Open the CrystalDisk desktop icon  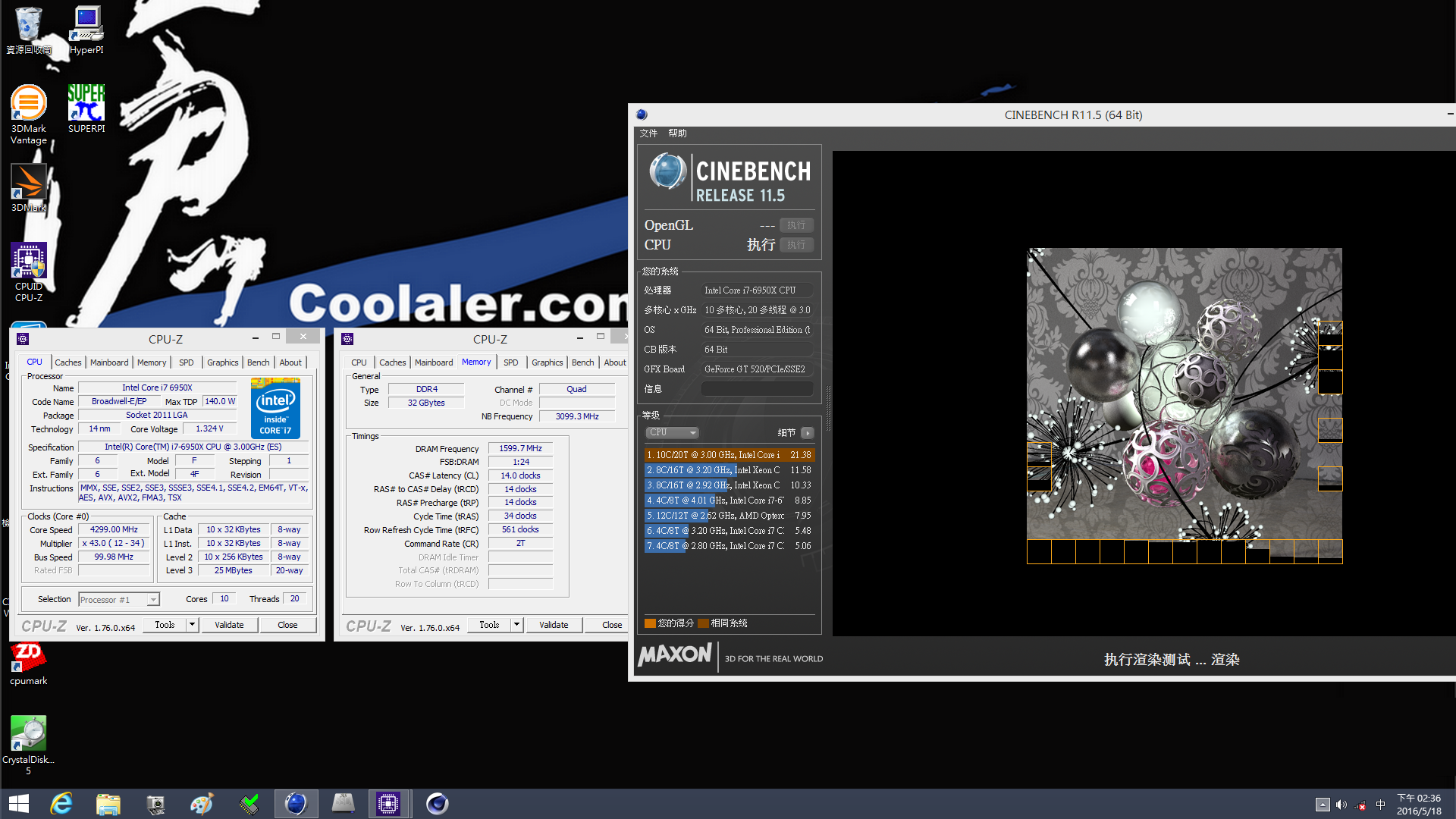pos(29,745)
